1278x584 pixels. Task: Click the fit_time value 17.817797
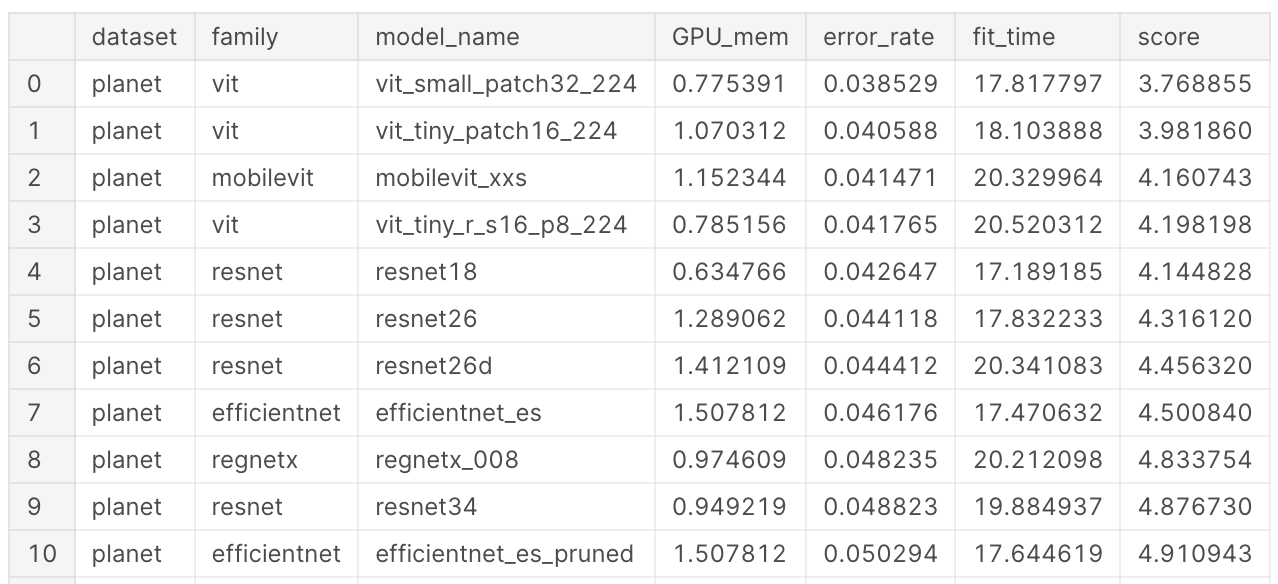click(x=1038, y=84)
